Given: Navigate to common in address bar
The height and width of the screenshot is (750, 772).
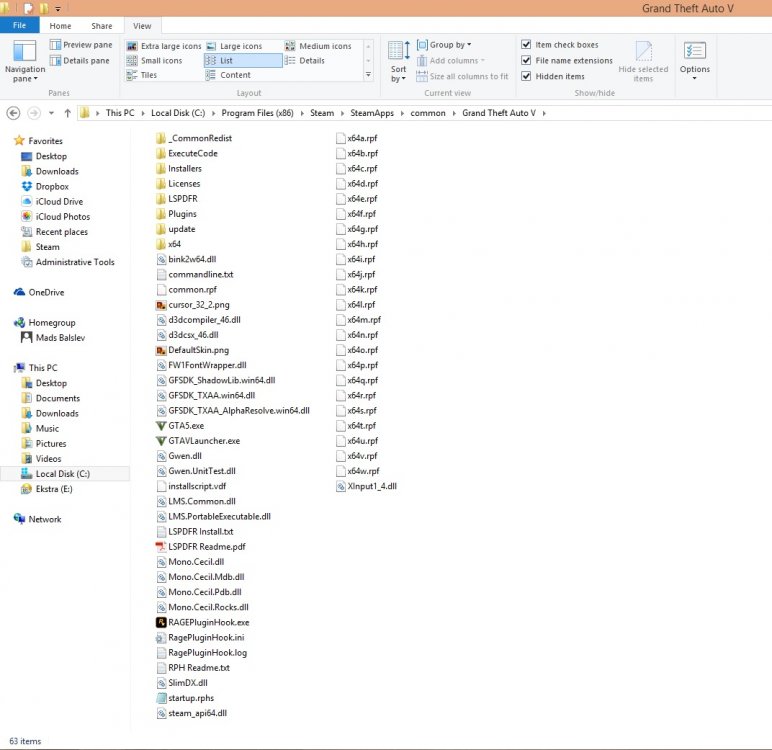Looking at the screenshot, I should [x=427, y=113].
